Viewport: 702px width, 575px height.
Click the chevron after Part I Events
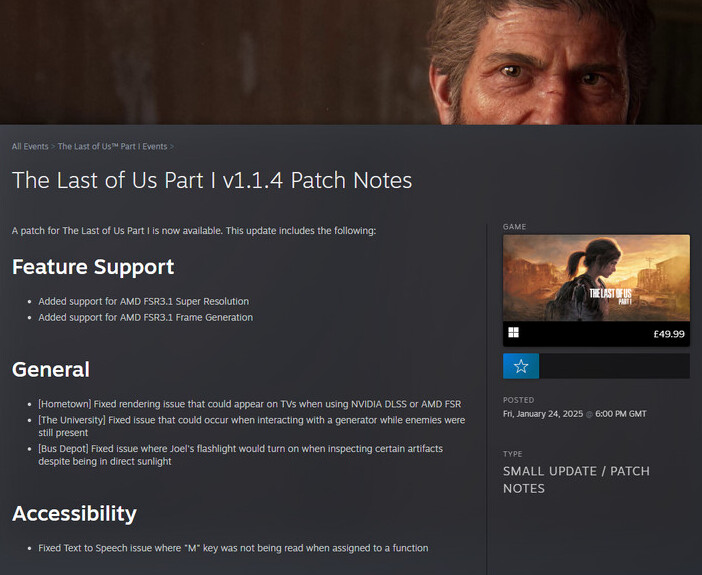[171, 146]
